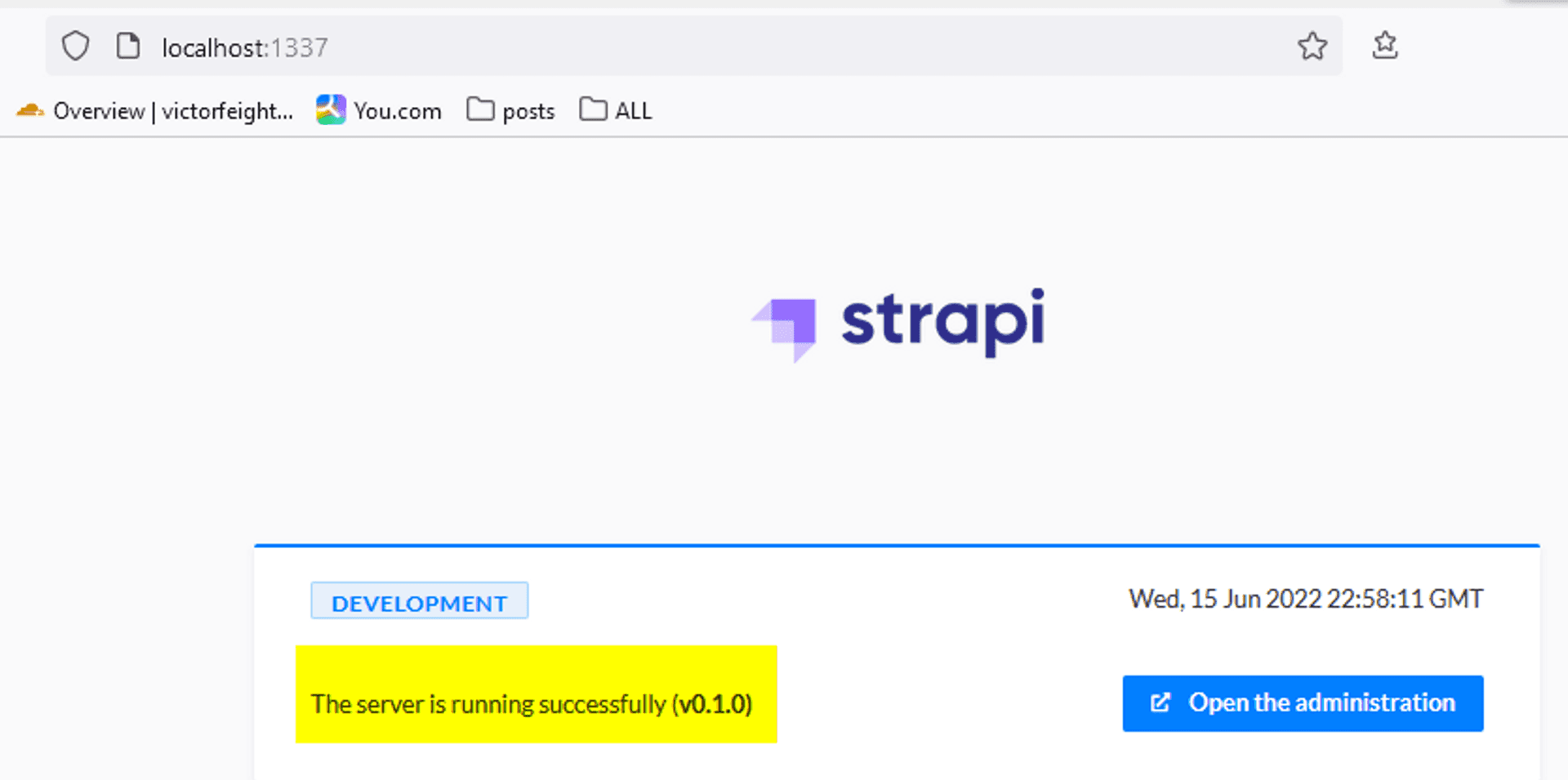Click the purple Strapi logo mark

coord(787,328)
